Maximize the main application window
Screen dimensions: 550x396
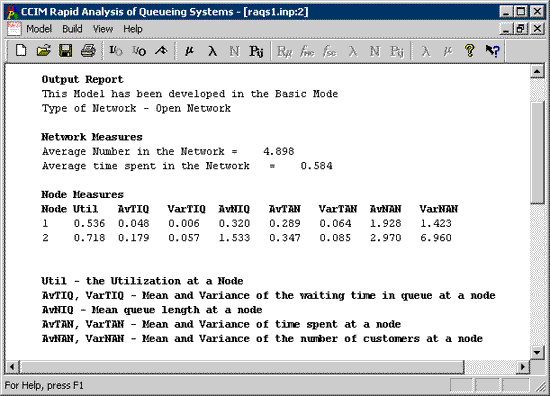click(521, 12)
